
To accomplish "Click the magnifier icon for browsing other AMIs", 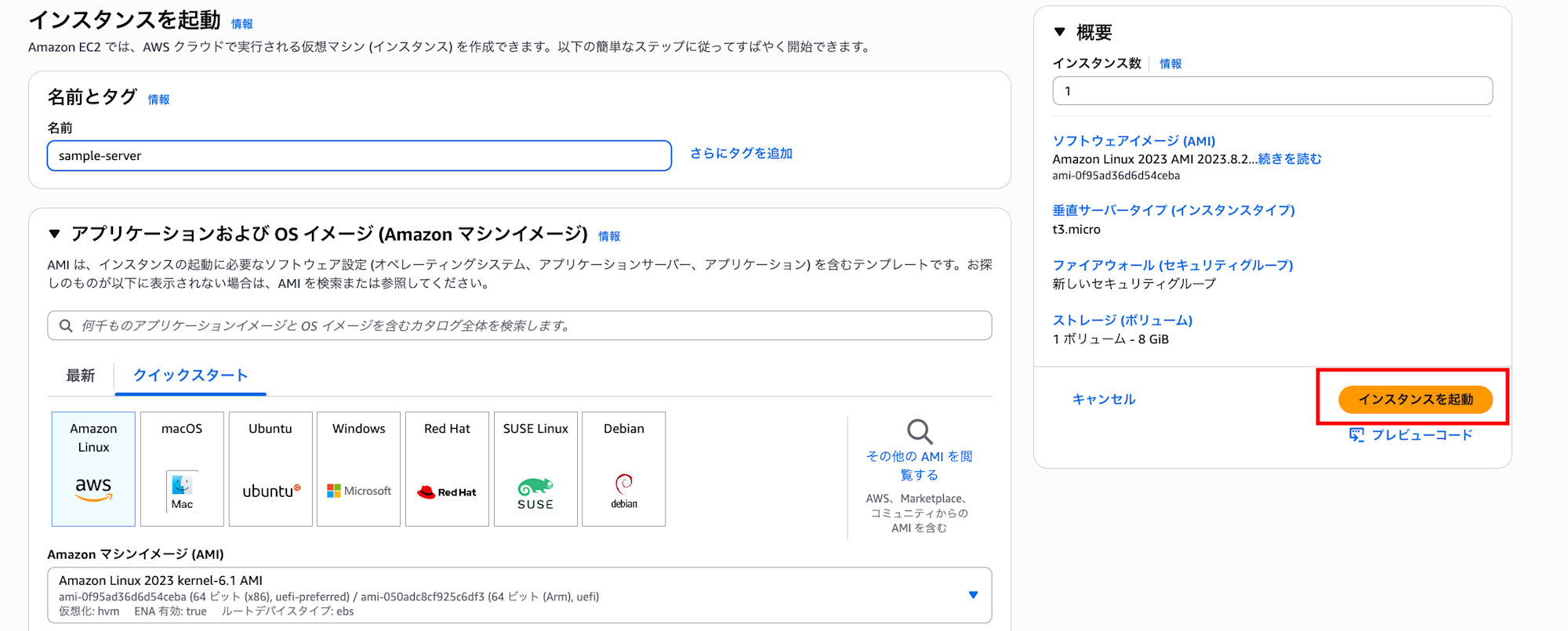I will 919,432.
